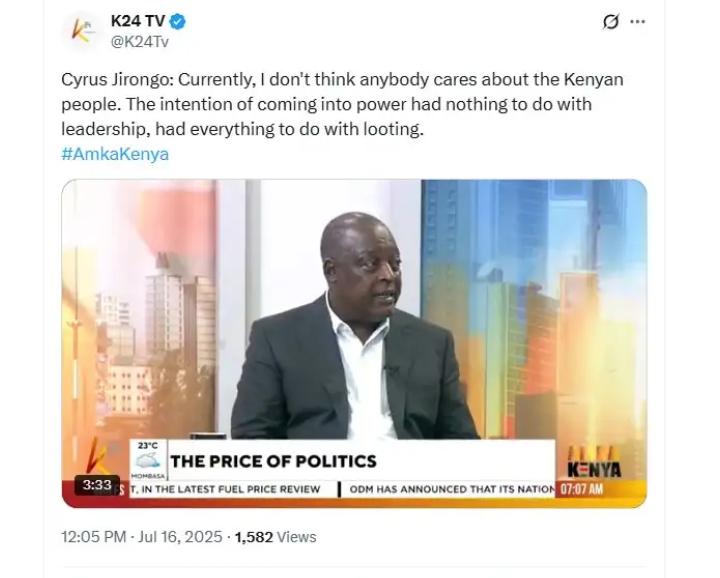Click THE PRICE OF POLITICS banner
This screenshot has height=578, width=720.
273,461
